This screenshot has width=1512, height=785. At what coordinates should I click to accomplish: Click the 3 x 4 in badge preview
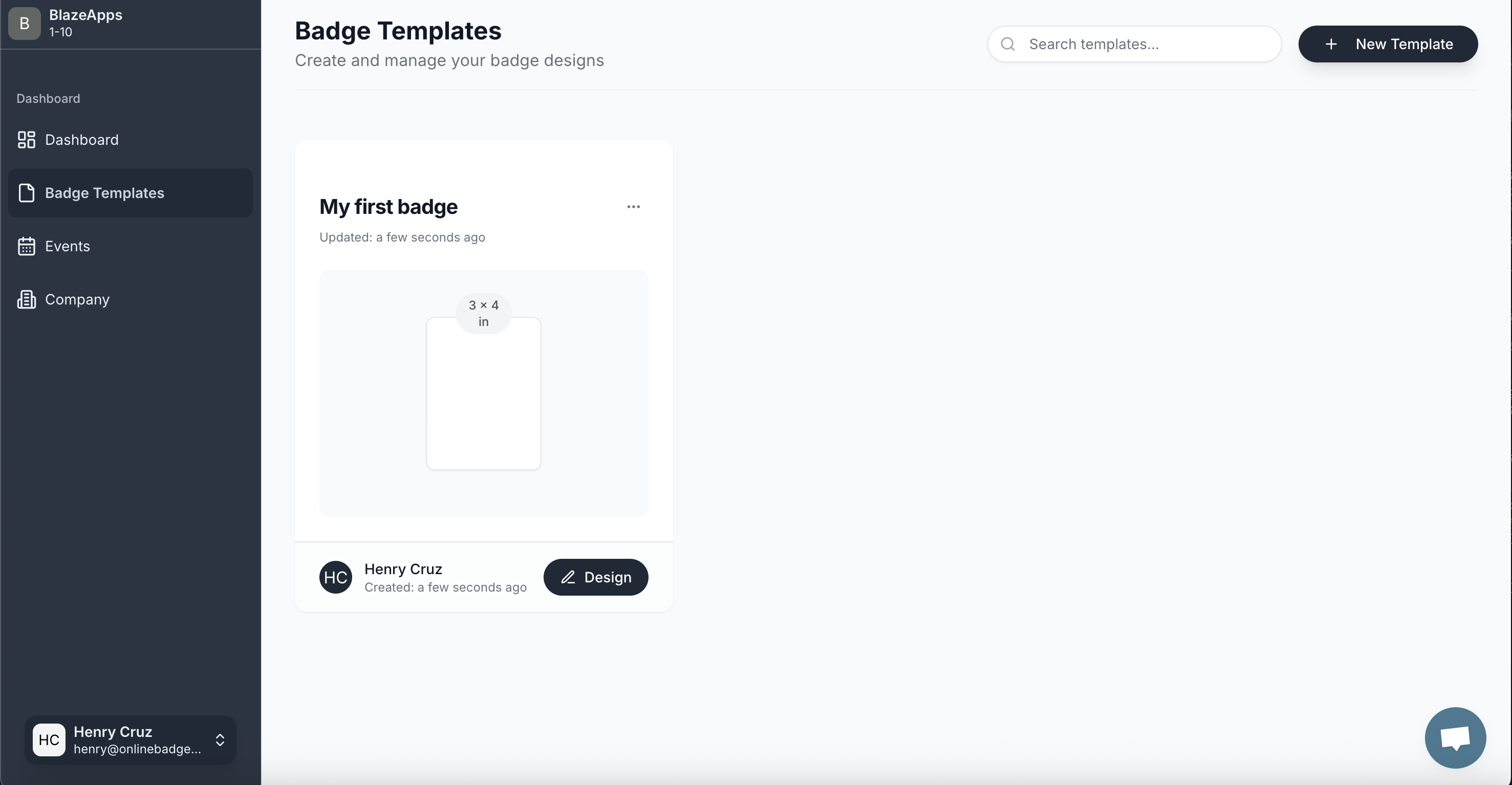(x=484, y=393)
